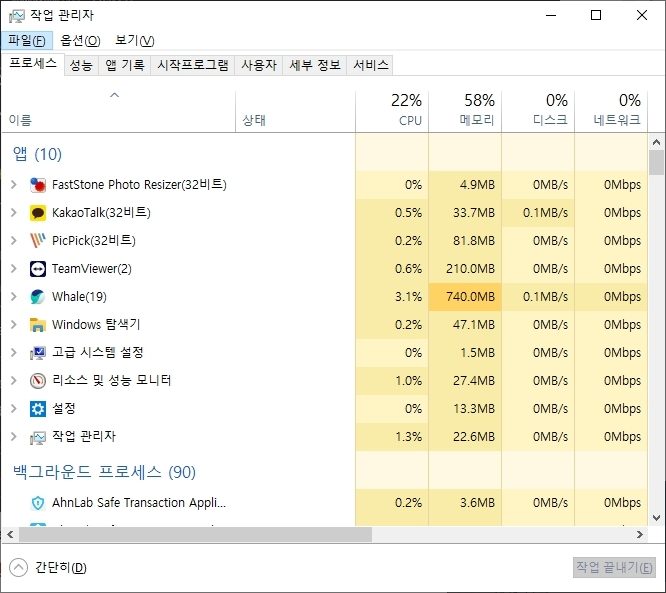Click the 작업 관리자 1.3% CPU cell
The width and height of the screenshot is (666, 593).
pyautogui.click(x=392, y=437)
